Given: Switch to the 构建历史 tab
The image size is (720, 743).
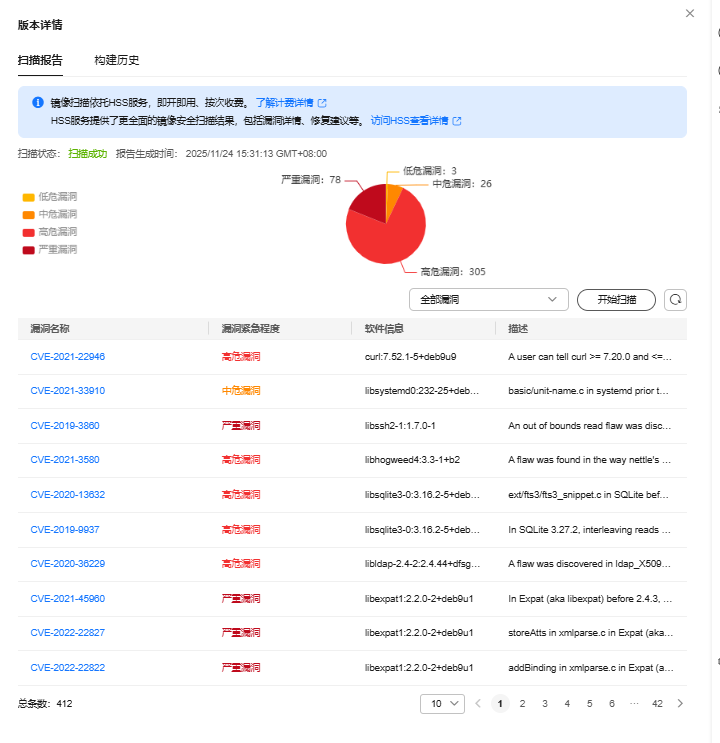Looking at the screenshot, I should coord(117,60).
